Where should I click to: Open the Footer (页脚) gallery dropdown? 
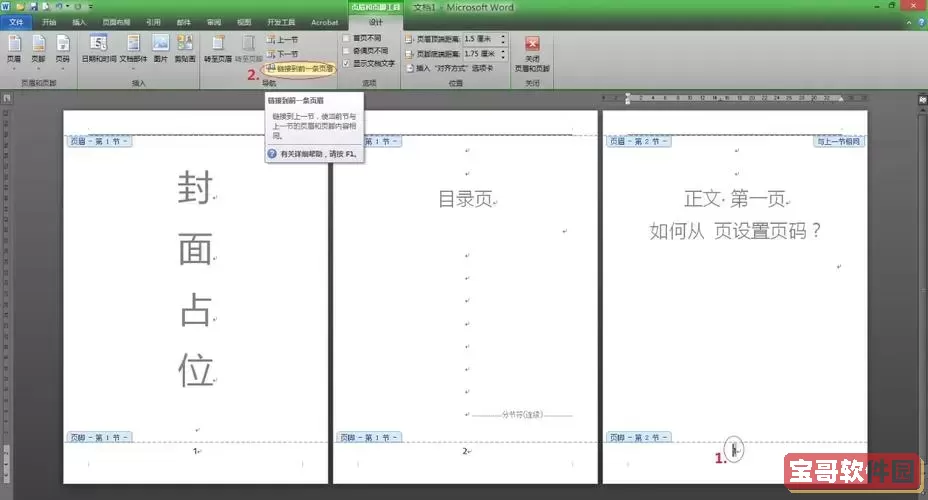pyautogui.click(x=38, y=50)
